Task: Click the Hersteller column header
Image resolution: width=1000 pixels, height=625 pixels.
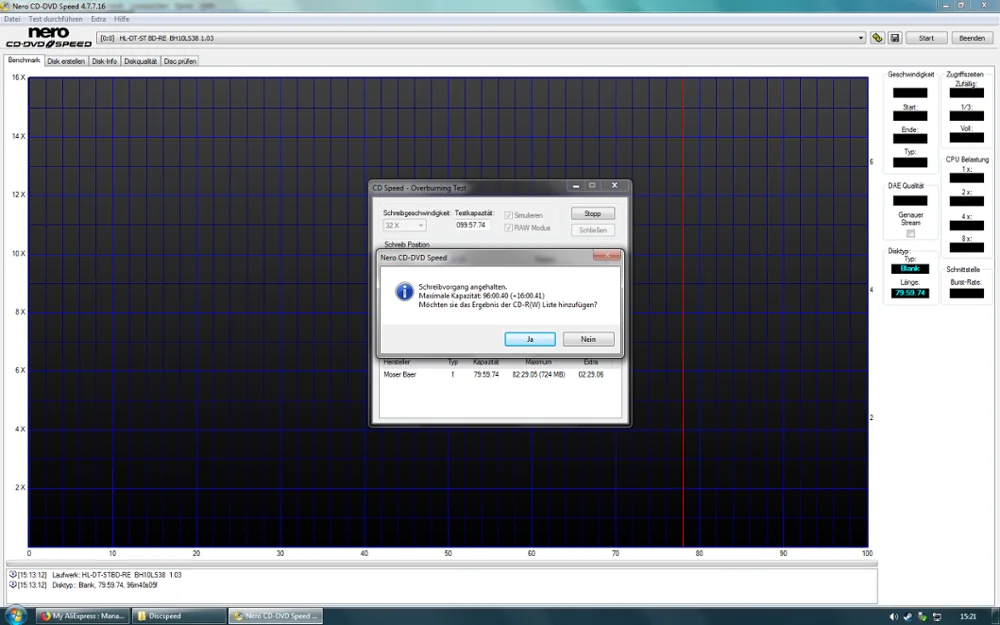Action: (397, 362)
